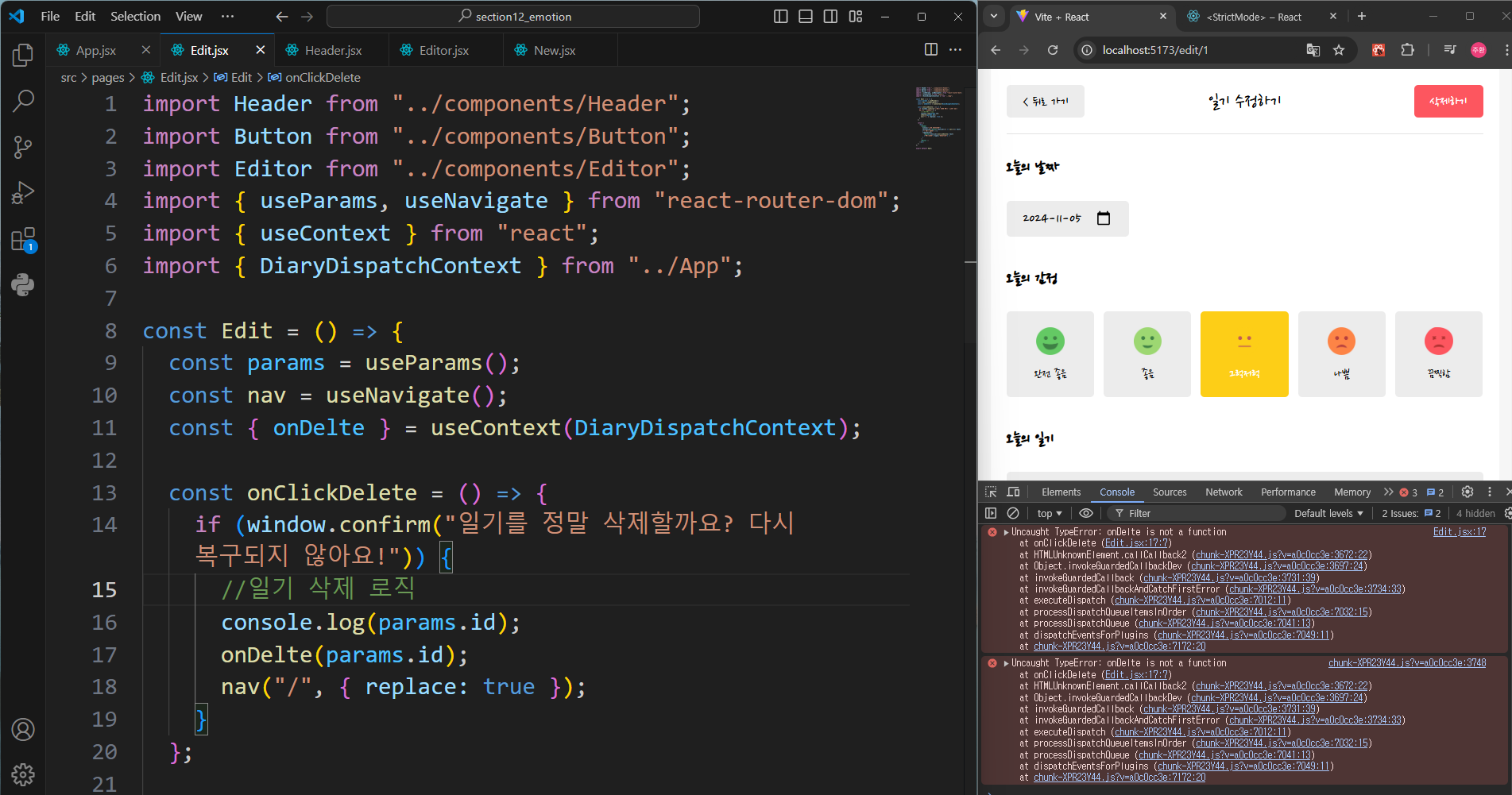This screenshot has height=795, width=1512.
Task: Open chunk-XPR23Y44.js:3748 source link
Action: coord(1406,663)
